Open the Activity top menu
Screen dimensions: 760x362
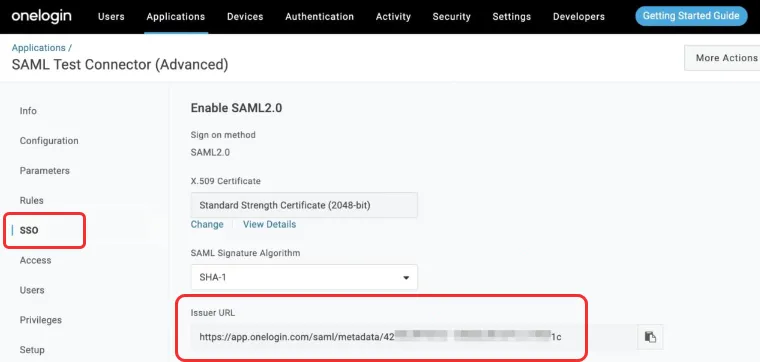393,16
